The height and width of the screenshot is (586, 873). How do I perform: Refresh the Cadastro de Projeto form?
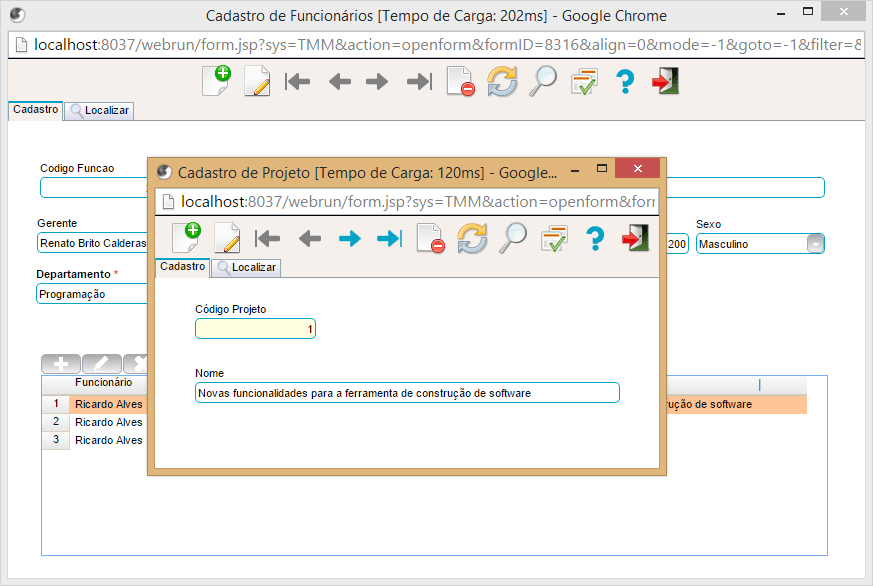pyautogui.click(x=472, y=238)
